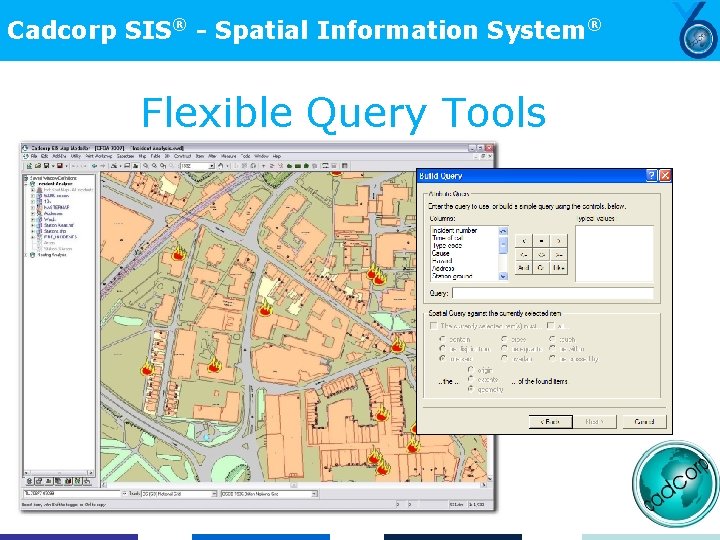Image resolution: width=720 pixels, height=540 pixels.
Task: Open the Map menu
Action: (142, 156)
